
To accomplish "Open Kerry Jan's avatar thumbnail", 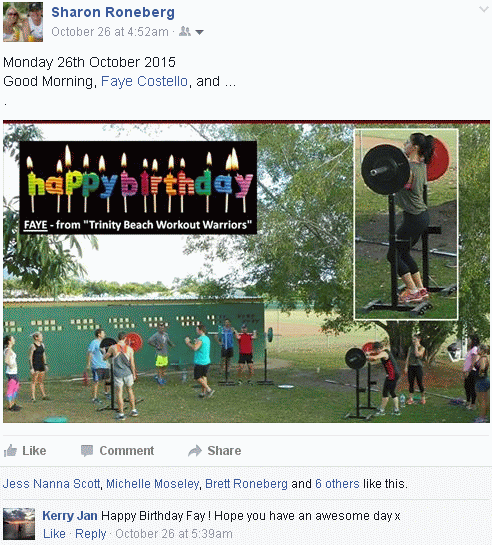I will click(19, 524).
